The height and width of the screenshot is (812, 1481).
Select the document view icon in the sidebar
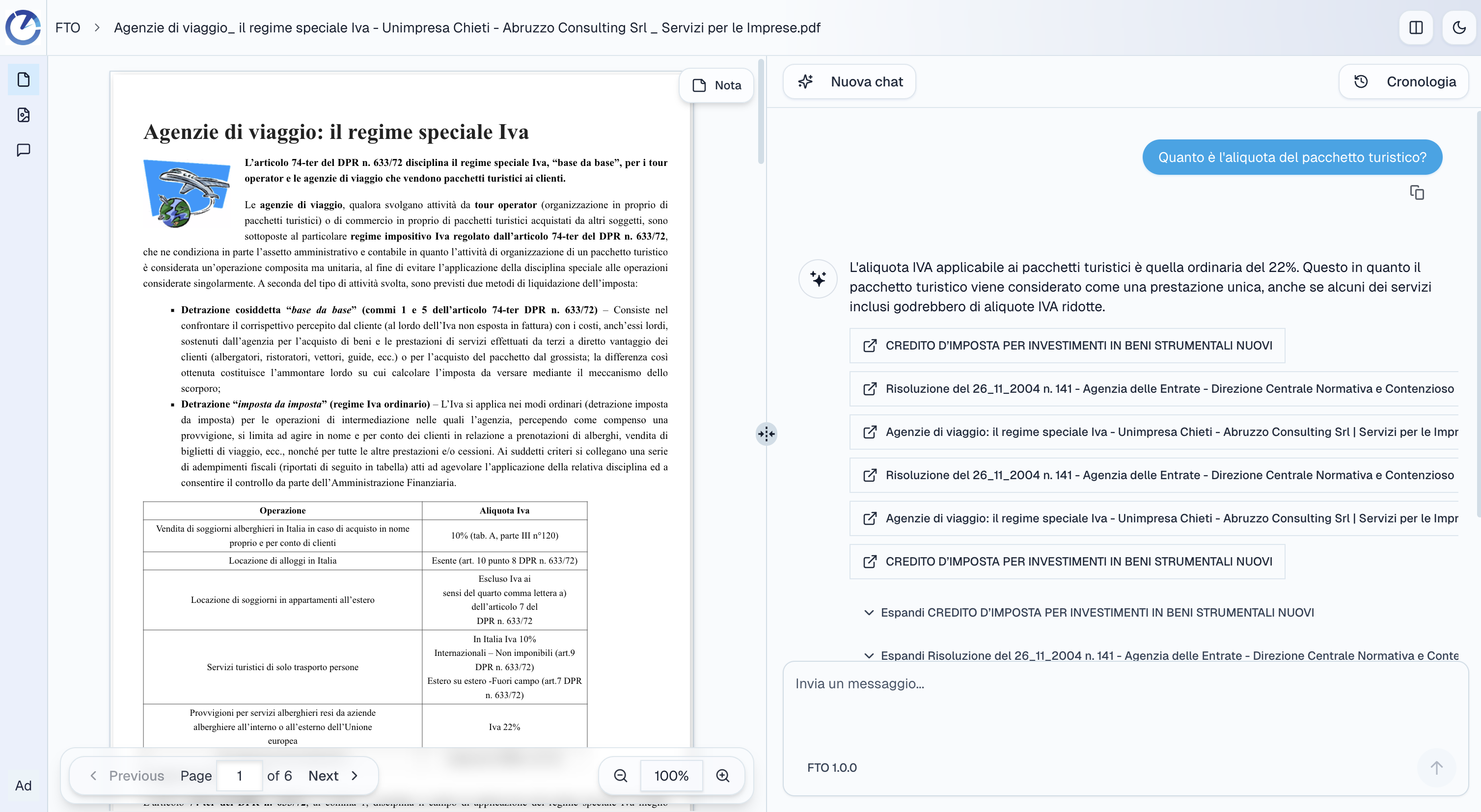pyautogui.click(x=23, y=80)
